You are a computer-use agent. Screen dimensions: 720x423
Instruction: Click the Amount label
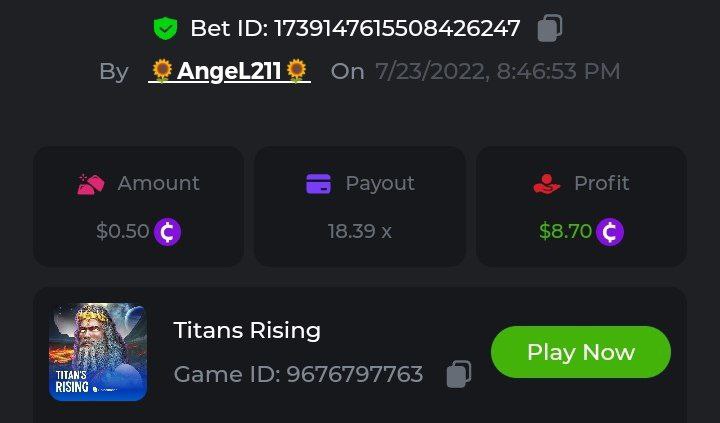point(158,183)
